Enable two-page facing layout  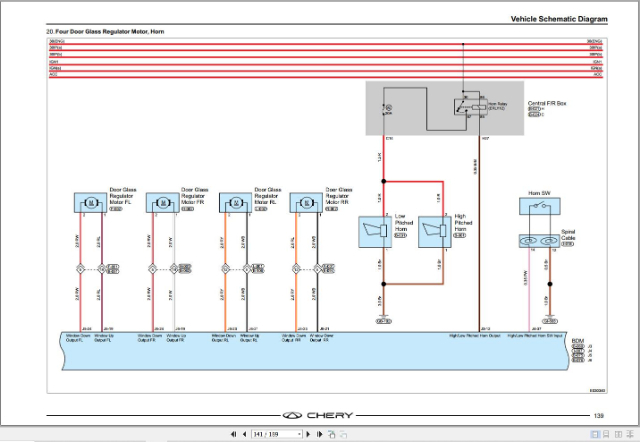tap(618, 435)
